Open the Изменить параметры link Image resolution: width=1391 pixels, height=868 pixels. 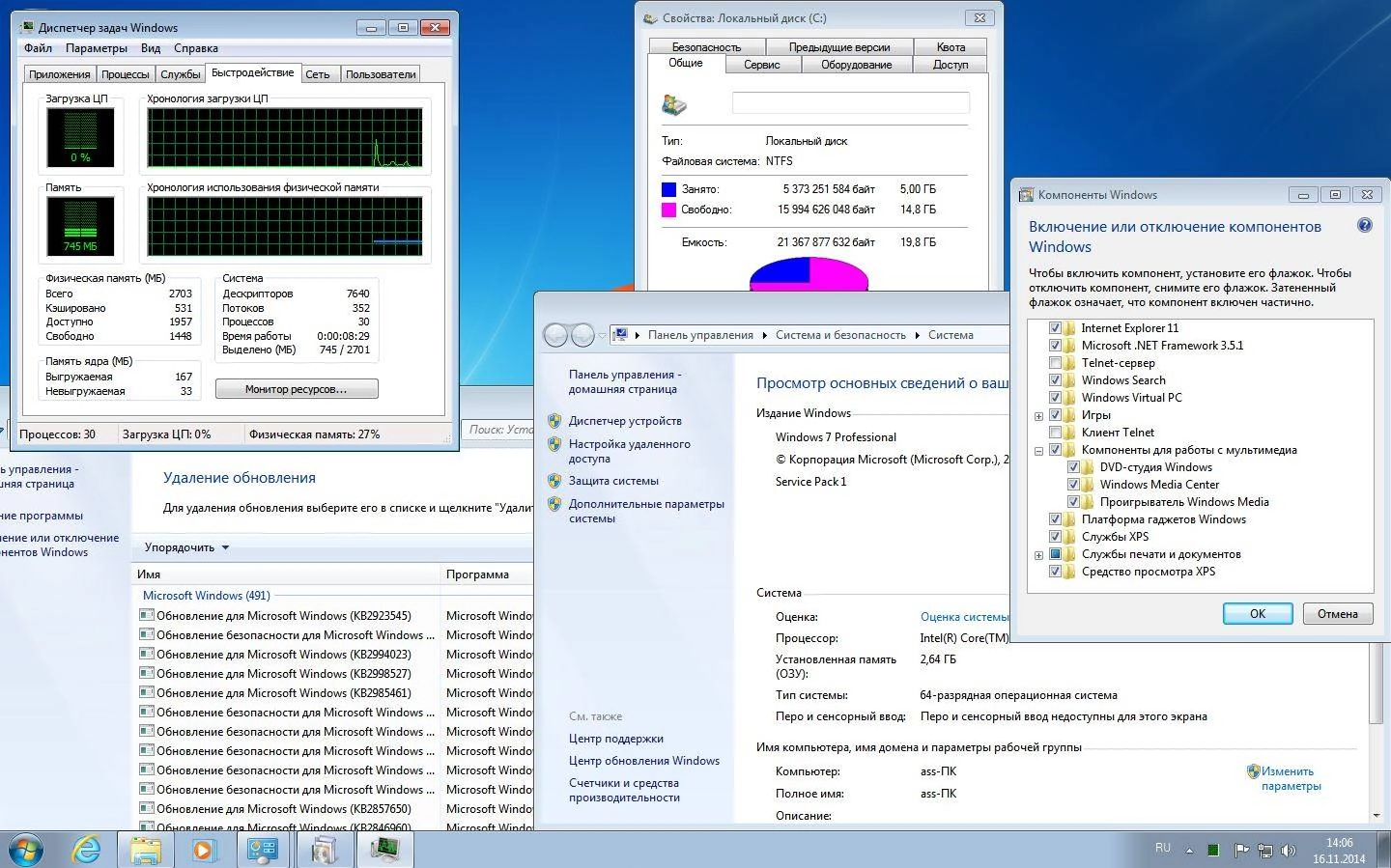click(x=1291, y=778)
